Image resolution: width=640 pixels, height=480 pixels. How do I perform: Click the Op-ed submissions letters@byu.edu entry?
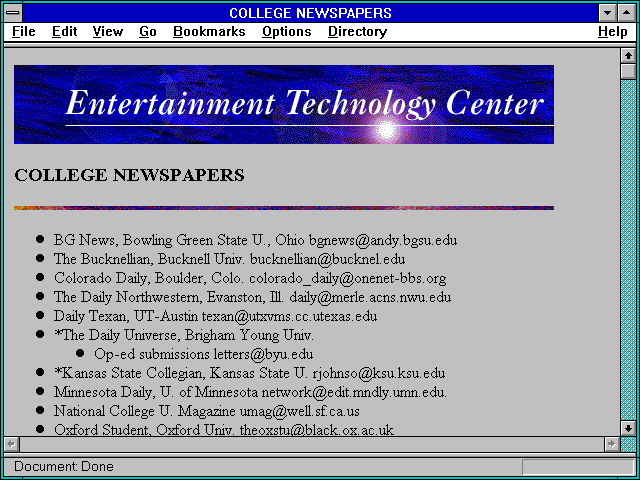(x=204, y=354)
